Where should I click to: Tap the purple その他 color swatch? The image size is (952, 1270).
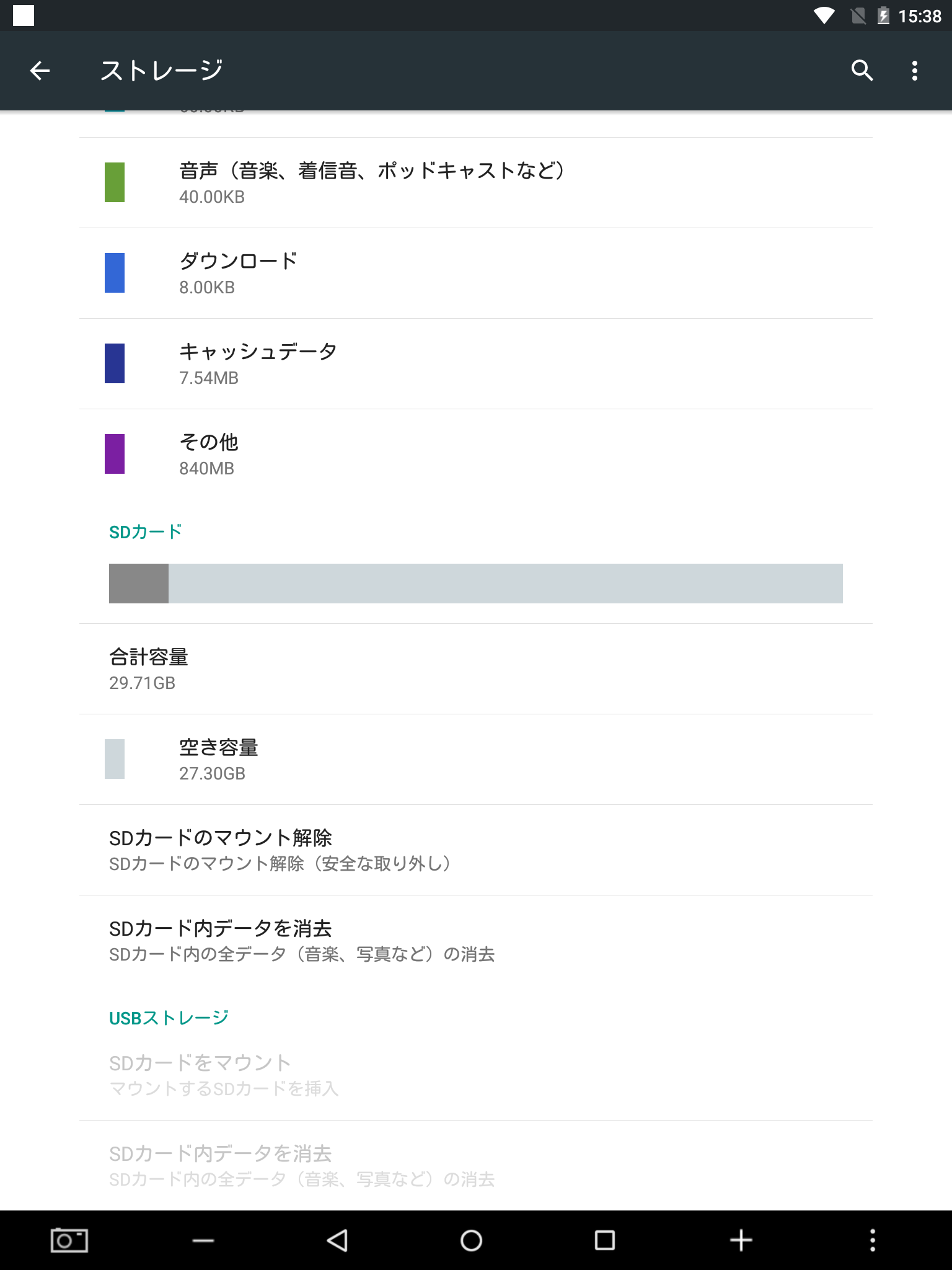pyautogui.click(x=115, y=454)
